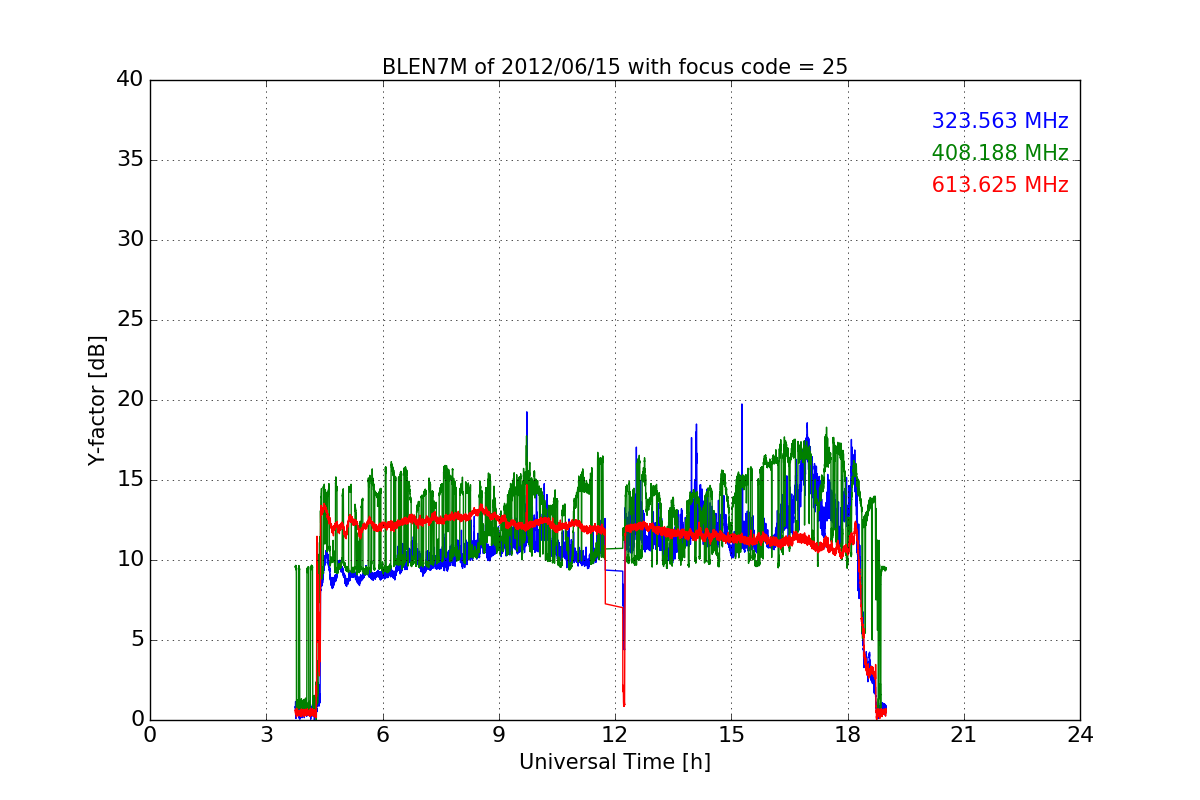
Task: Click the x-axis tick label 6
Action: tap(382, 735)
